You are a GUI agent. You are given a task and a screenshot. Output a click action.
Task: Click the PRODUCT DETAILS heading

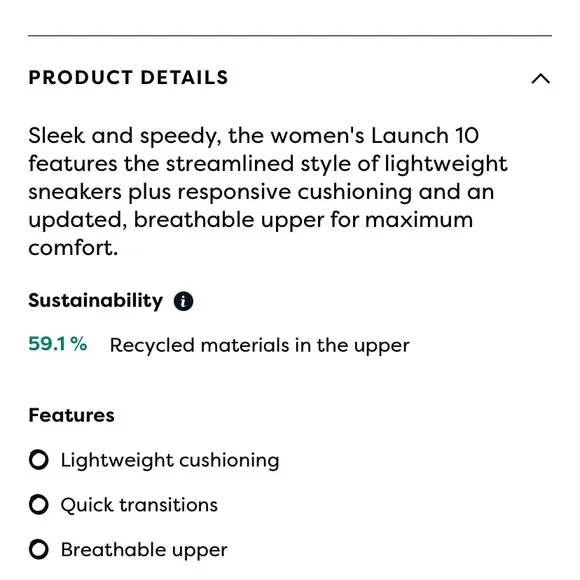pos(128,78)
